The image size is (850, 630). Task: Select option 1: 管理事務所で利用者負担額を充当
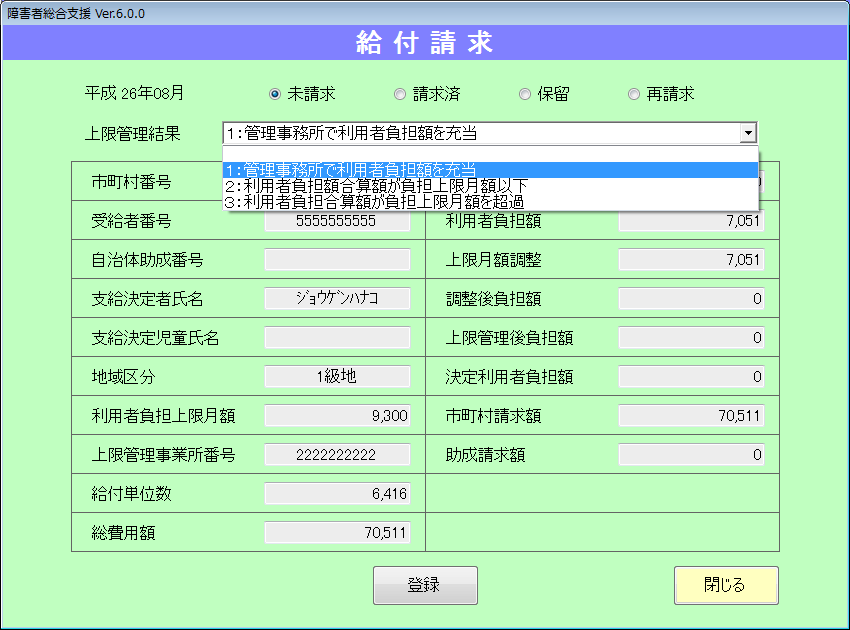click(x=490, y=170)
